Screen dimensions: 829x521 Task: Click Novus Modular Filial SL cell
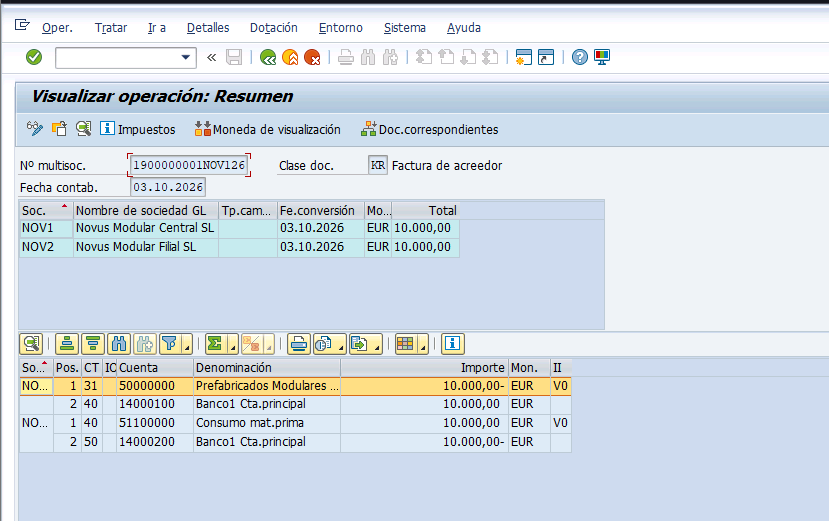(x=146, y=247)
